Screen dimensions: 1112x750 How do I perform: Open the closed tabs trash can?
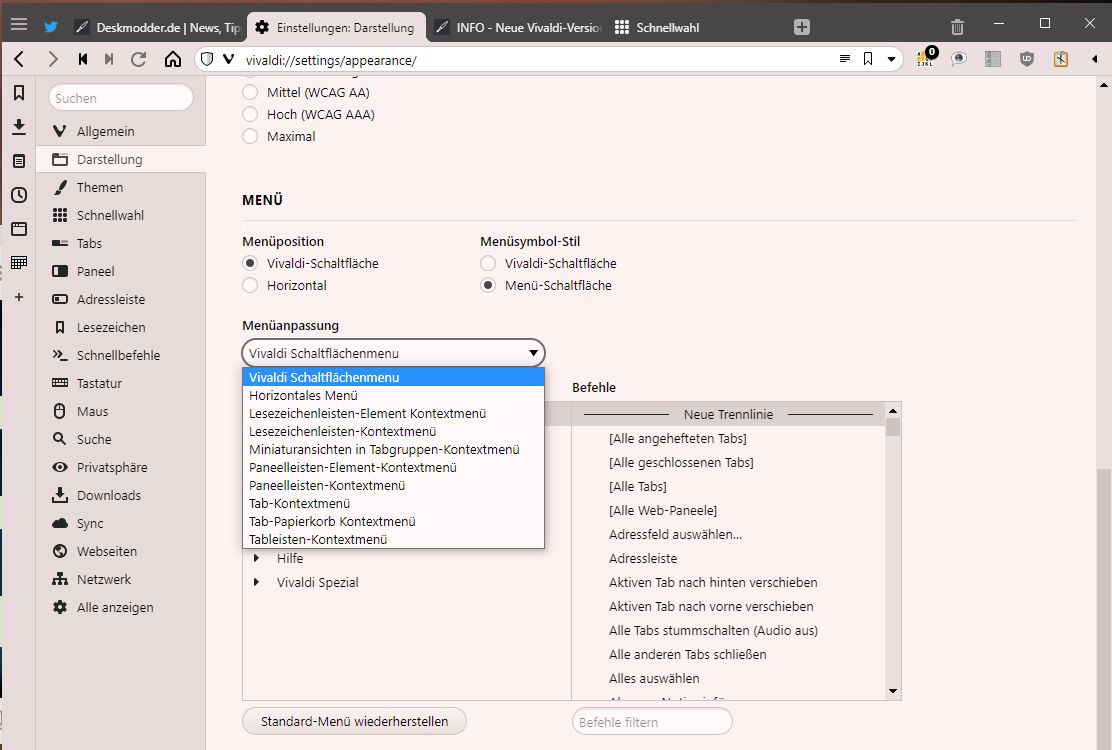(957, 27)
